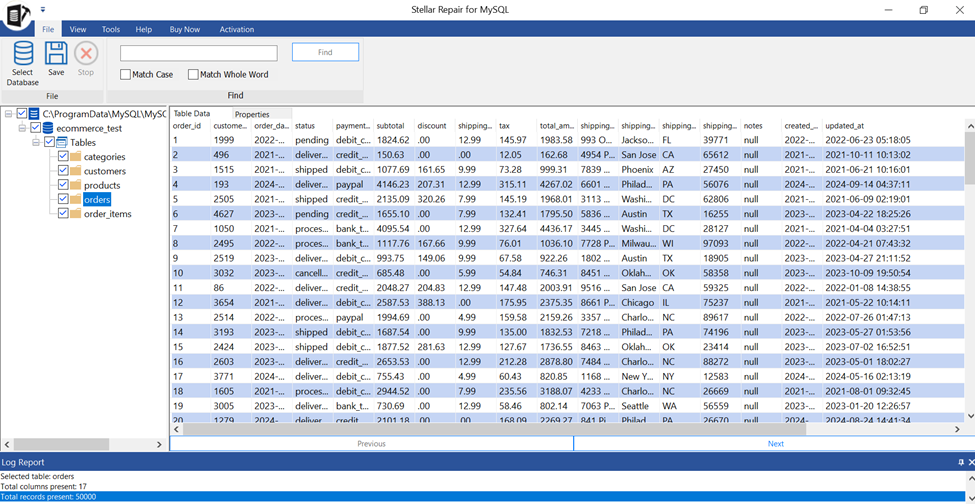Click the Find button
Screen dimensions: 975x504
325,52
